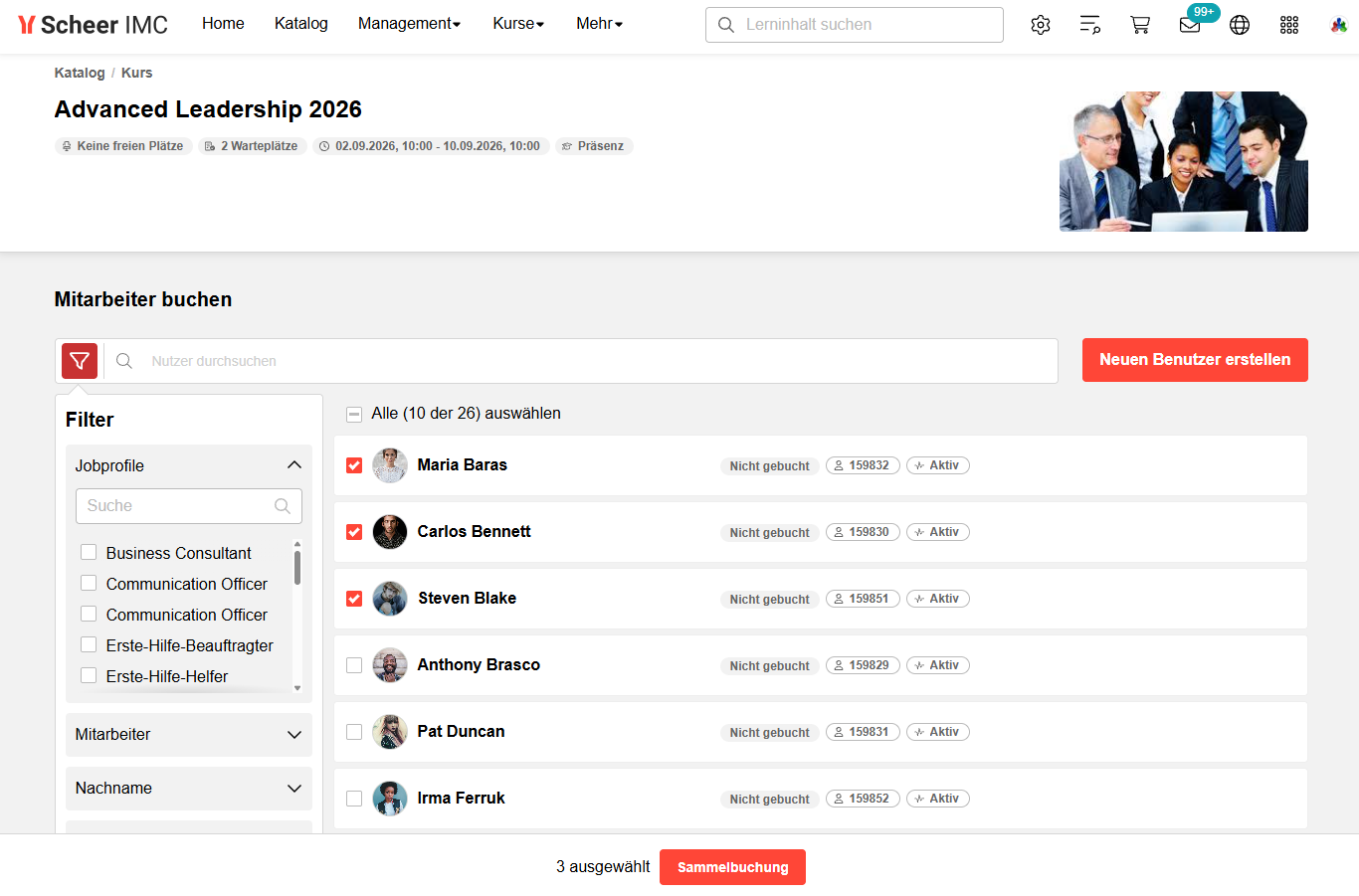Click Anthony Brasco's avatar
Screen dimensions: 1359x896
[x=390, y=665]
